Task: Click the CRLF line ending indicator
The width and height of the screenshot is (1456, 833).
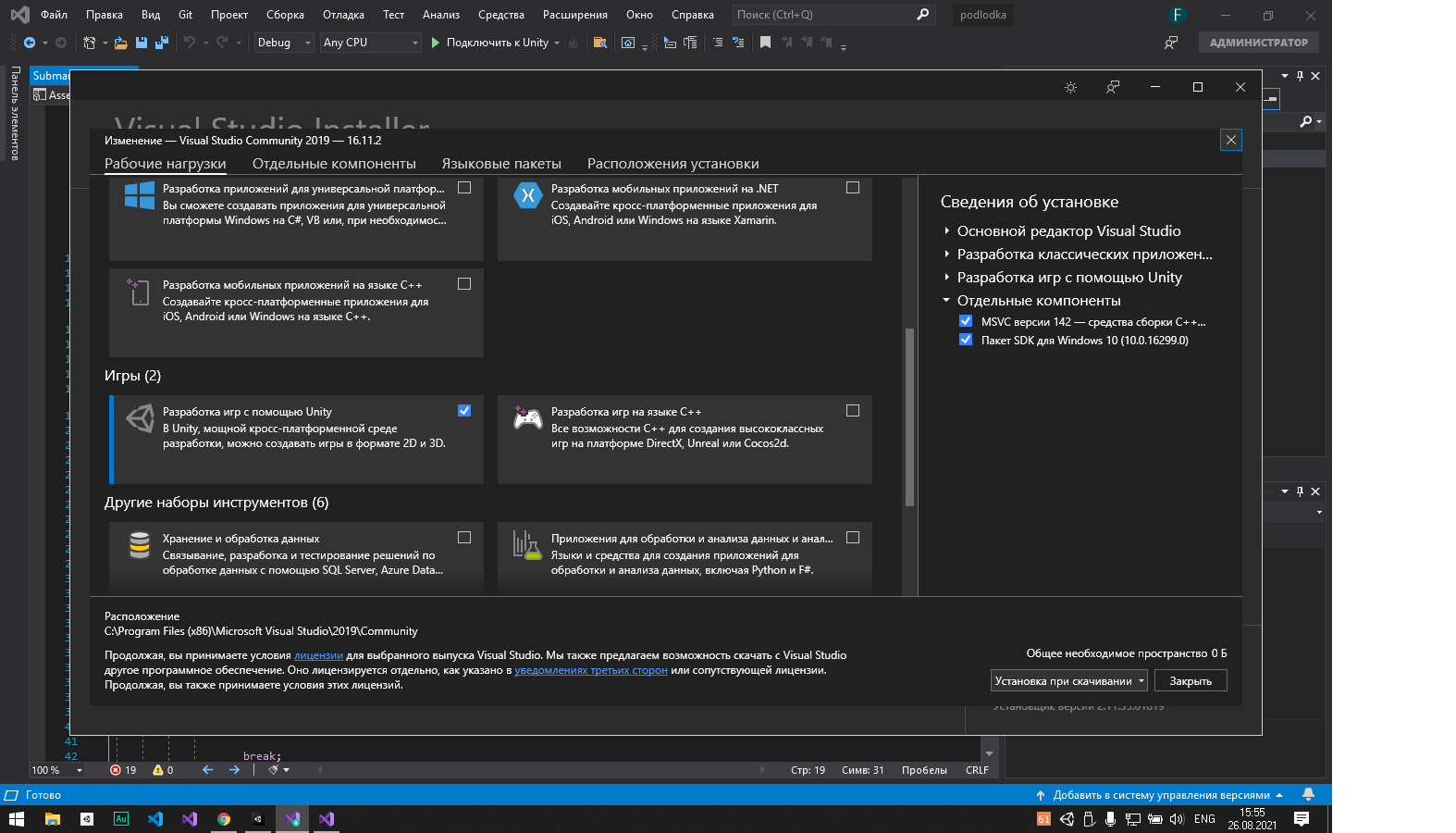Action: (x=977, y=770)
